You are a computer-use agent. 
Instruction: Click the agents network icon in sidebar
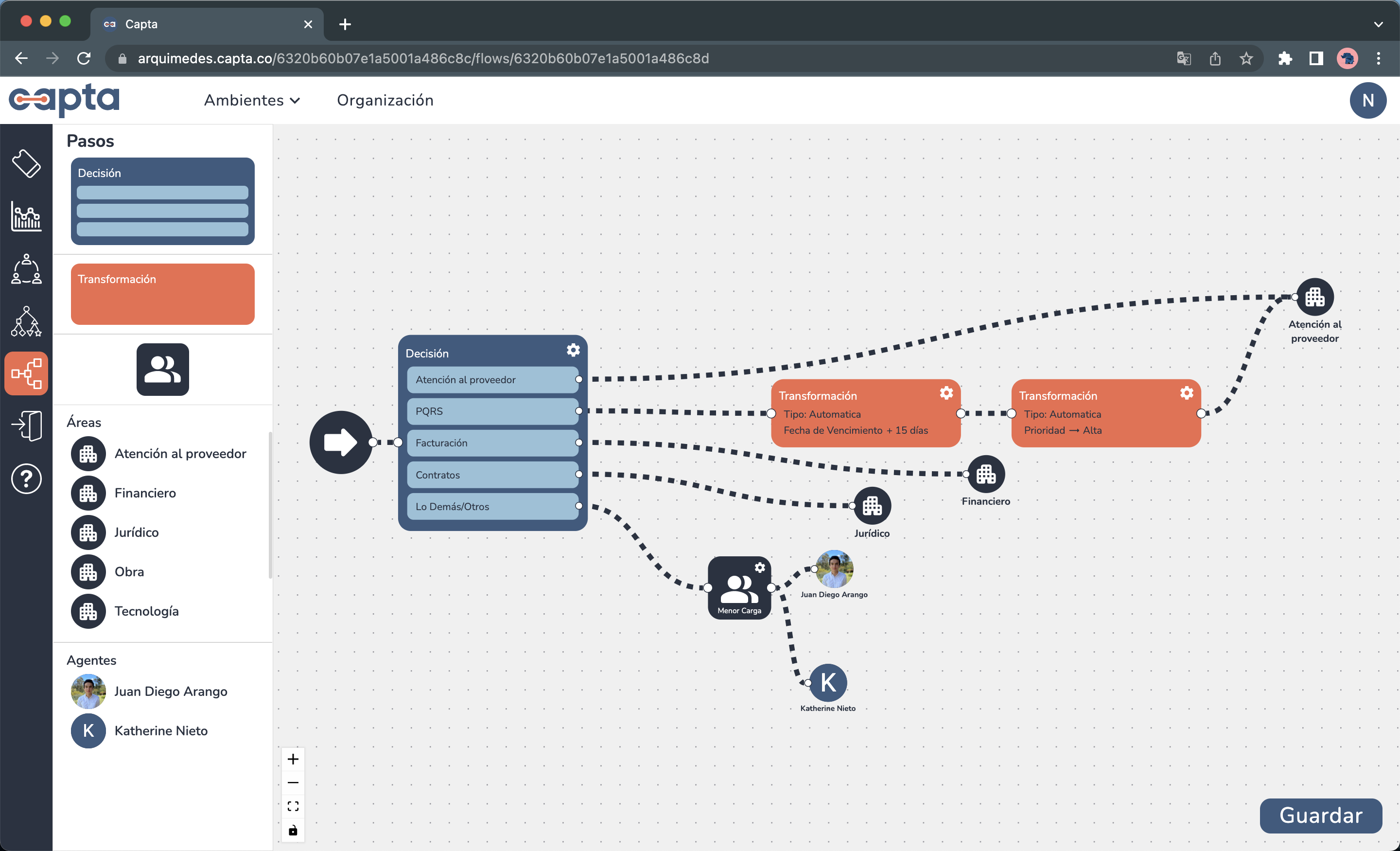26,269
